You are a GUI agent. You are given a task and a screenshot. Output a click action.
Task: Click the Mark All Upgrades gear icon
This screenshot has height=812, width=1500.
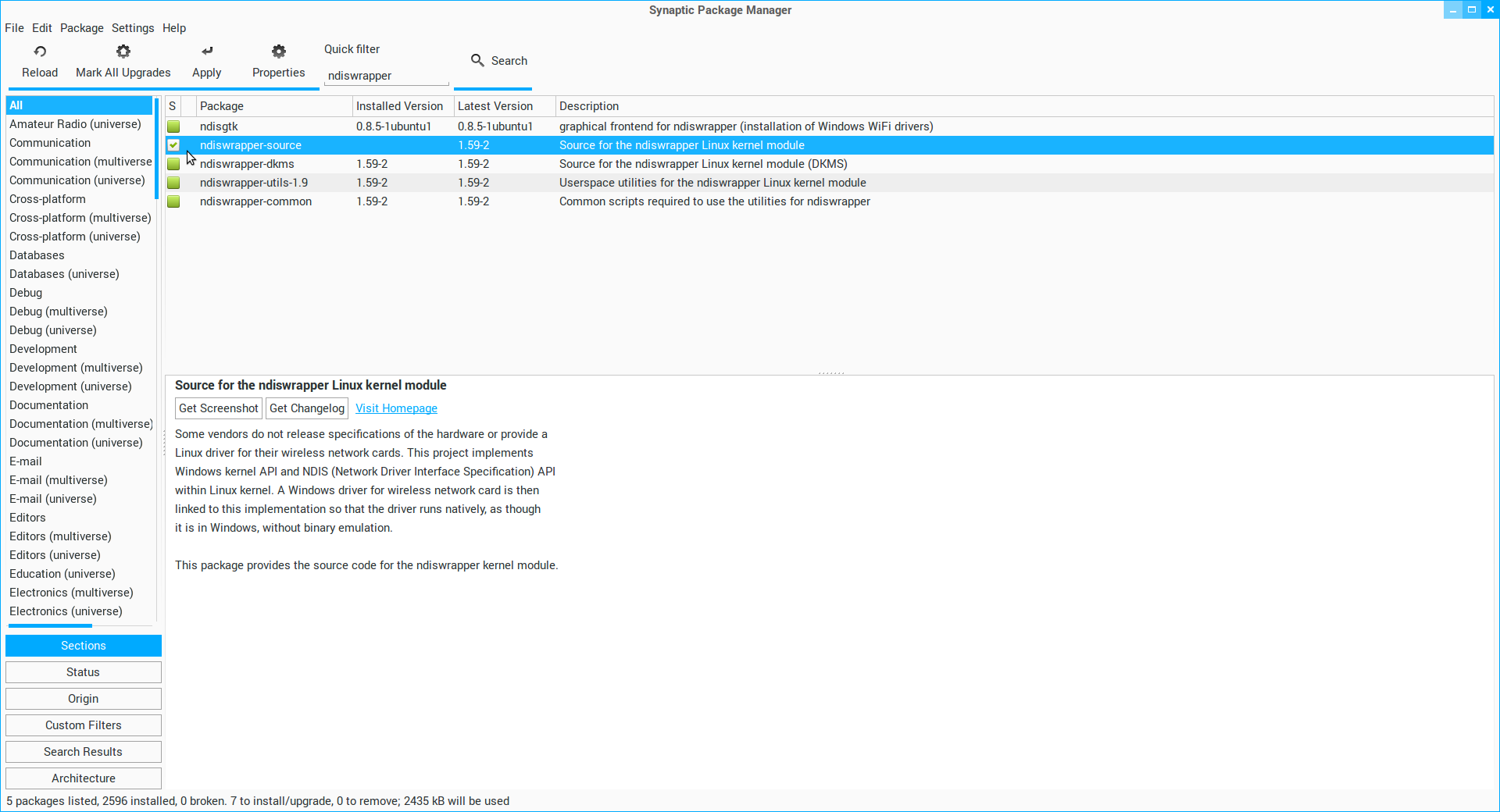point(123,52)
